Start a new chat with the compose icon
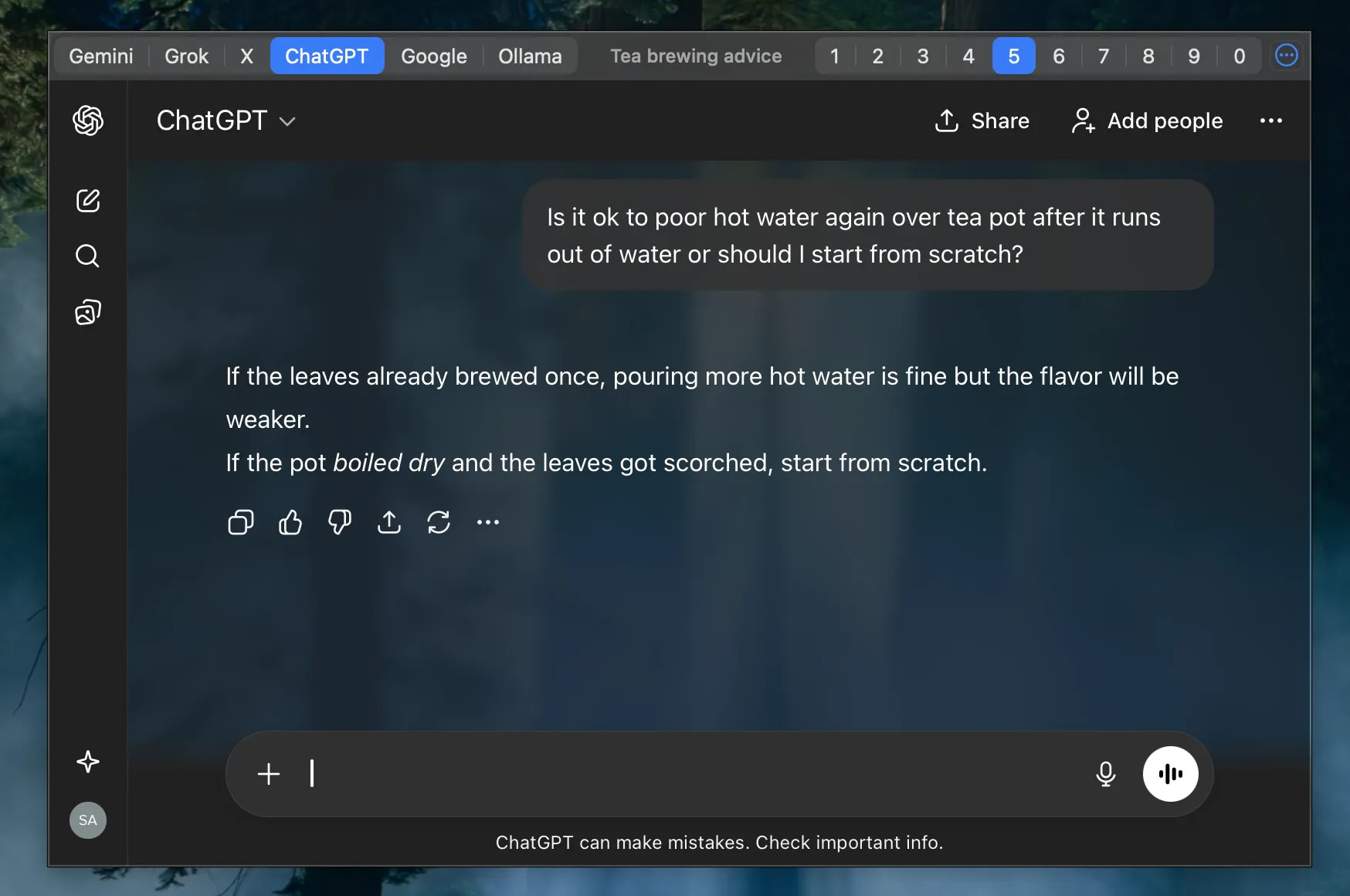The height and width of the screenshot is (896, 1350). [88, 201]
